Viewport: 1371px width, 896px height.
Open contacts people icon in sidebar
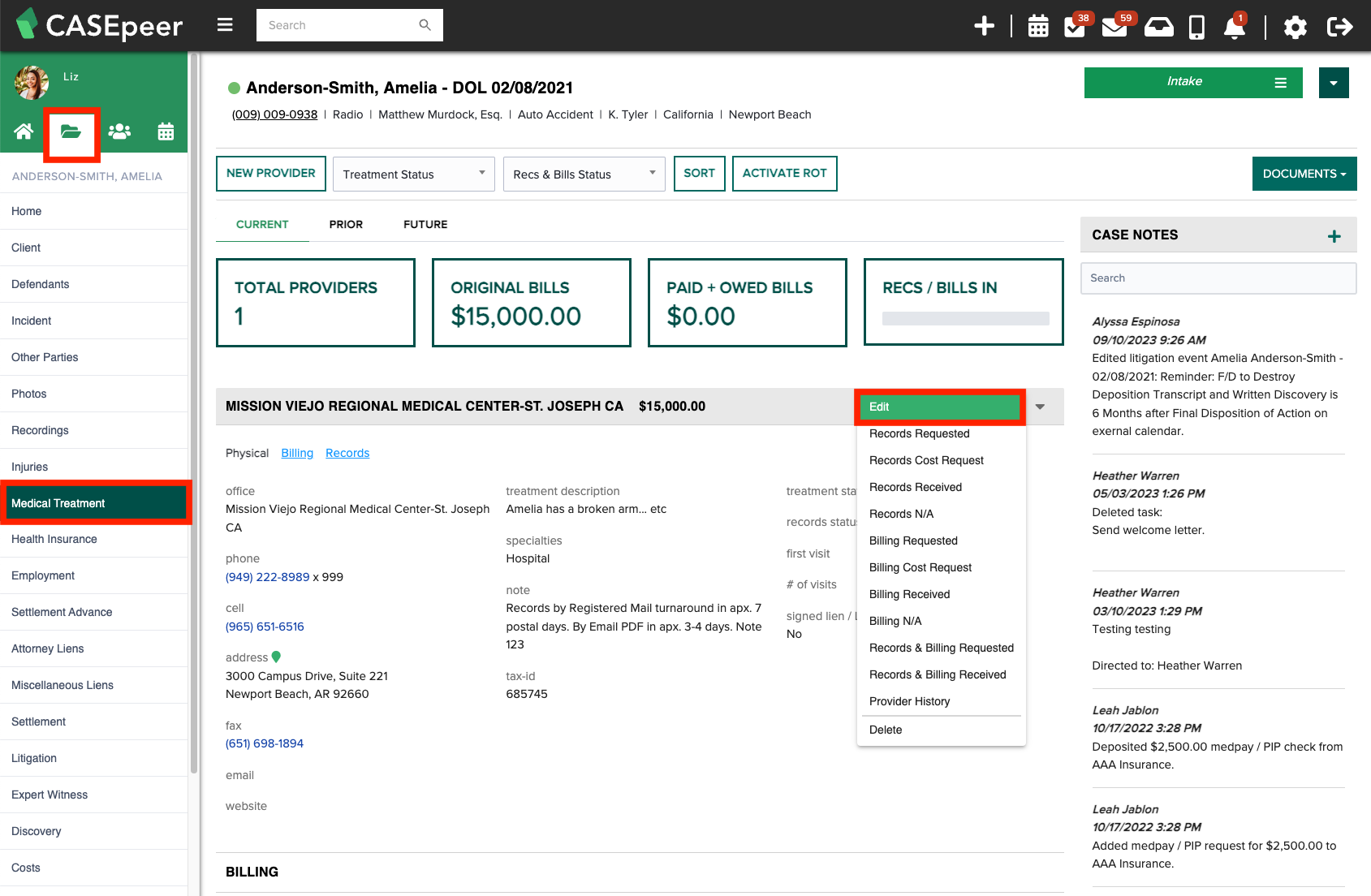coord(119,131)
